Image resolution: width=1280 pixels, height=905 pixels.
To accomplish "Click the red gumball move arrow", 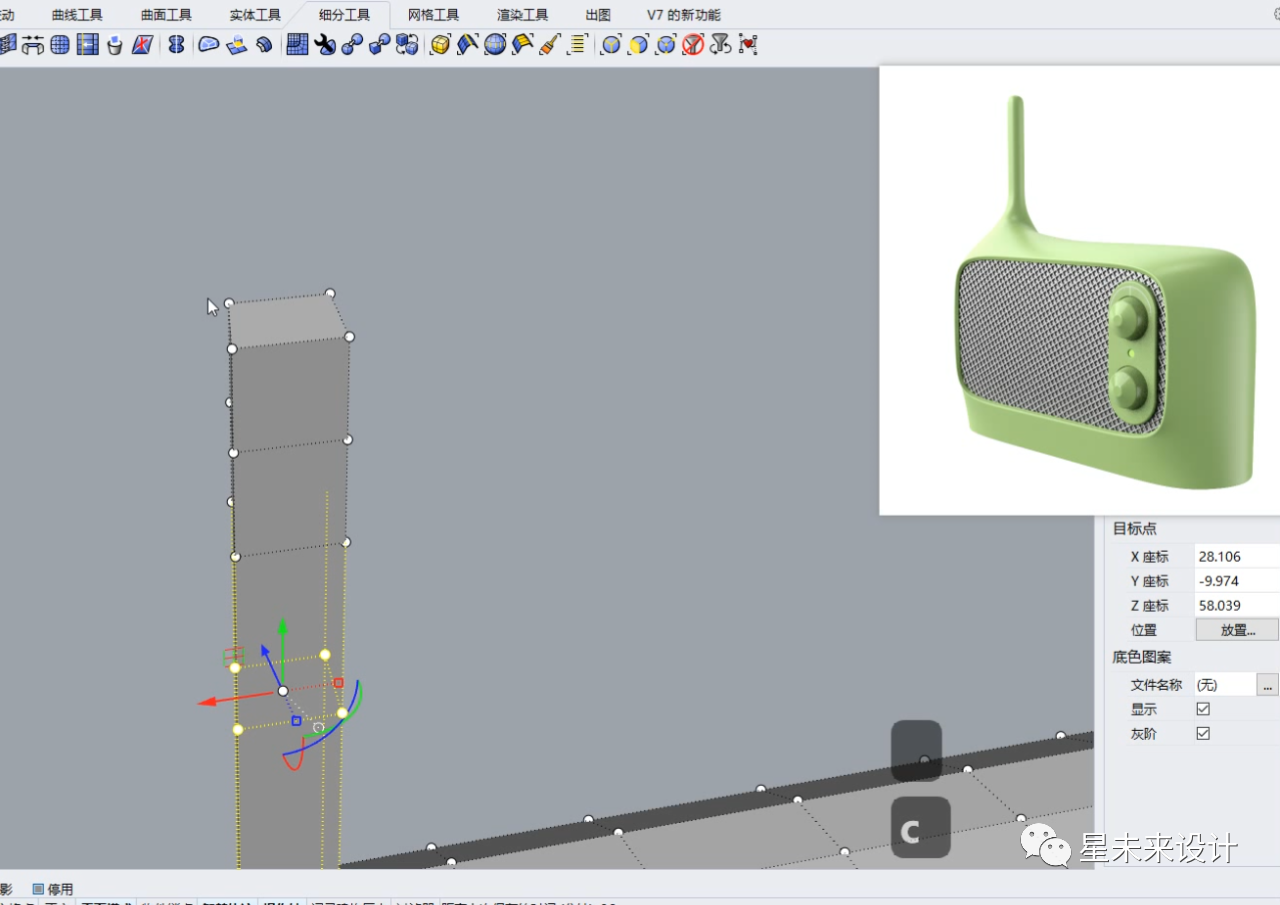I will click(x=225, y=698).
